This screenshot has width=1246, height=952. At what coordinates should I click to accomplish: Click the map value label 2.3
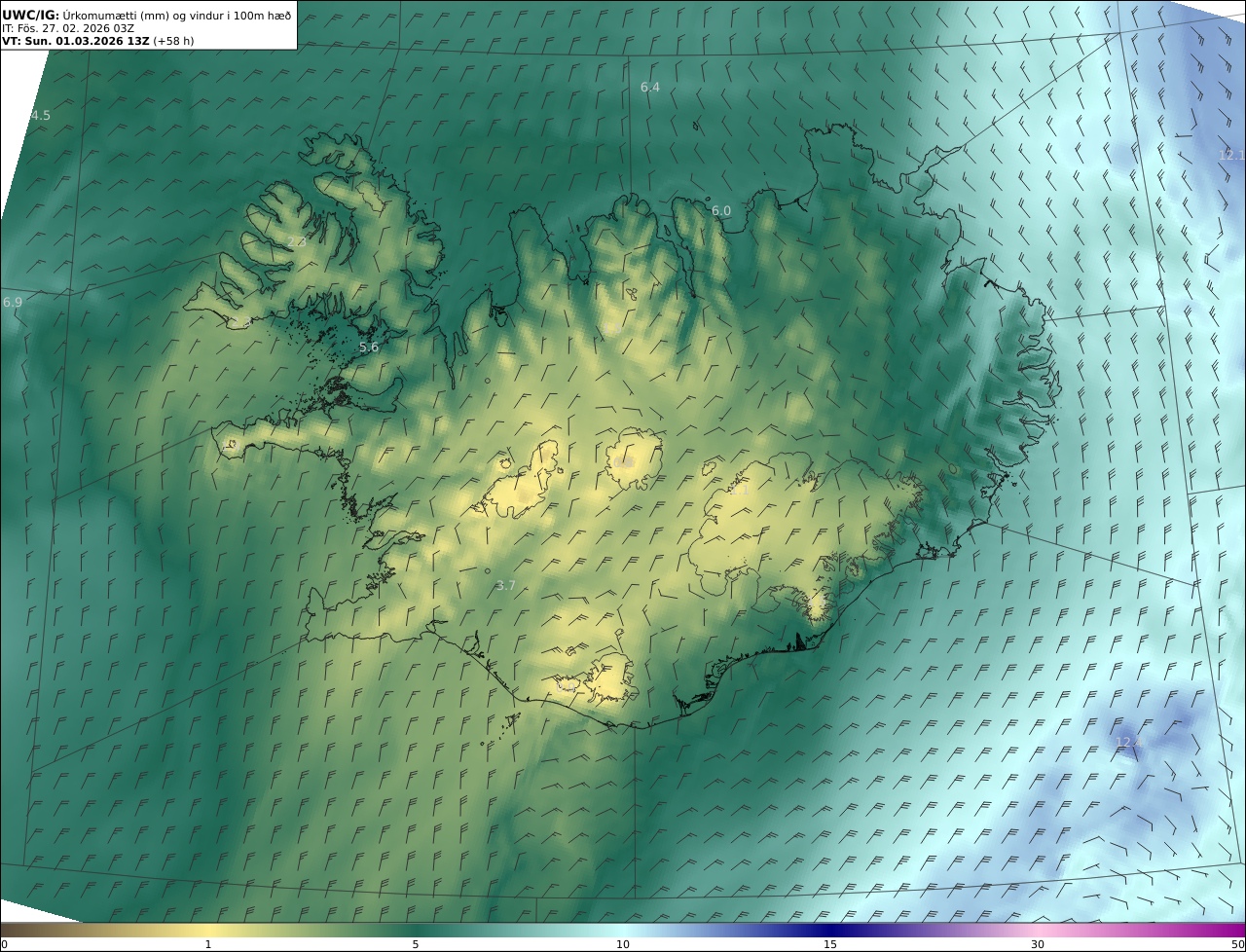click(x=297, y=242)
